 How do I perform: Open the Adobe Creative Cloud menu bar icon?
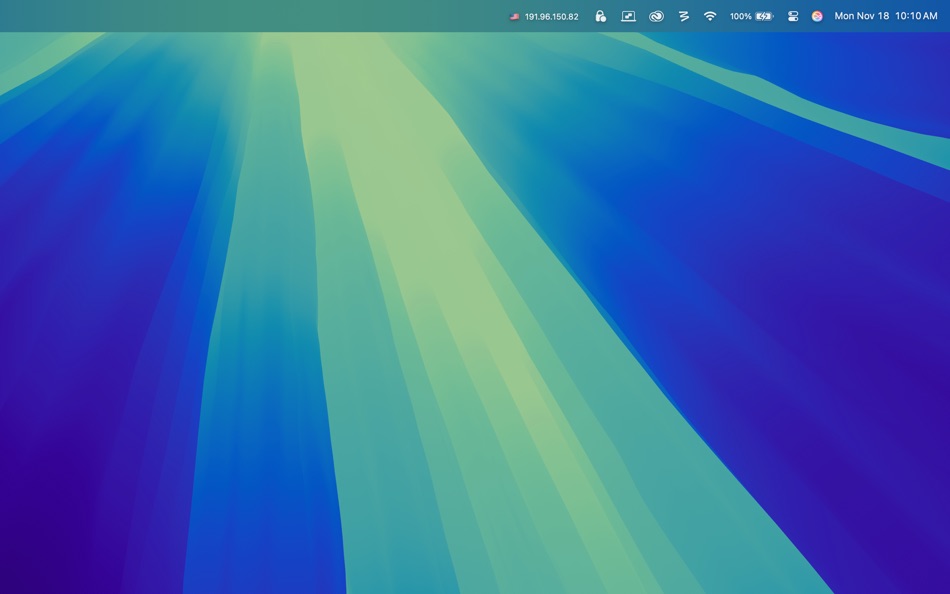click(656, 16)
